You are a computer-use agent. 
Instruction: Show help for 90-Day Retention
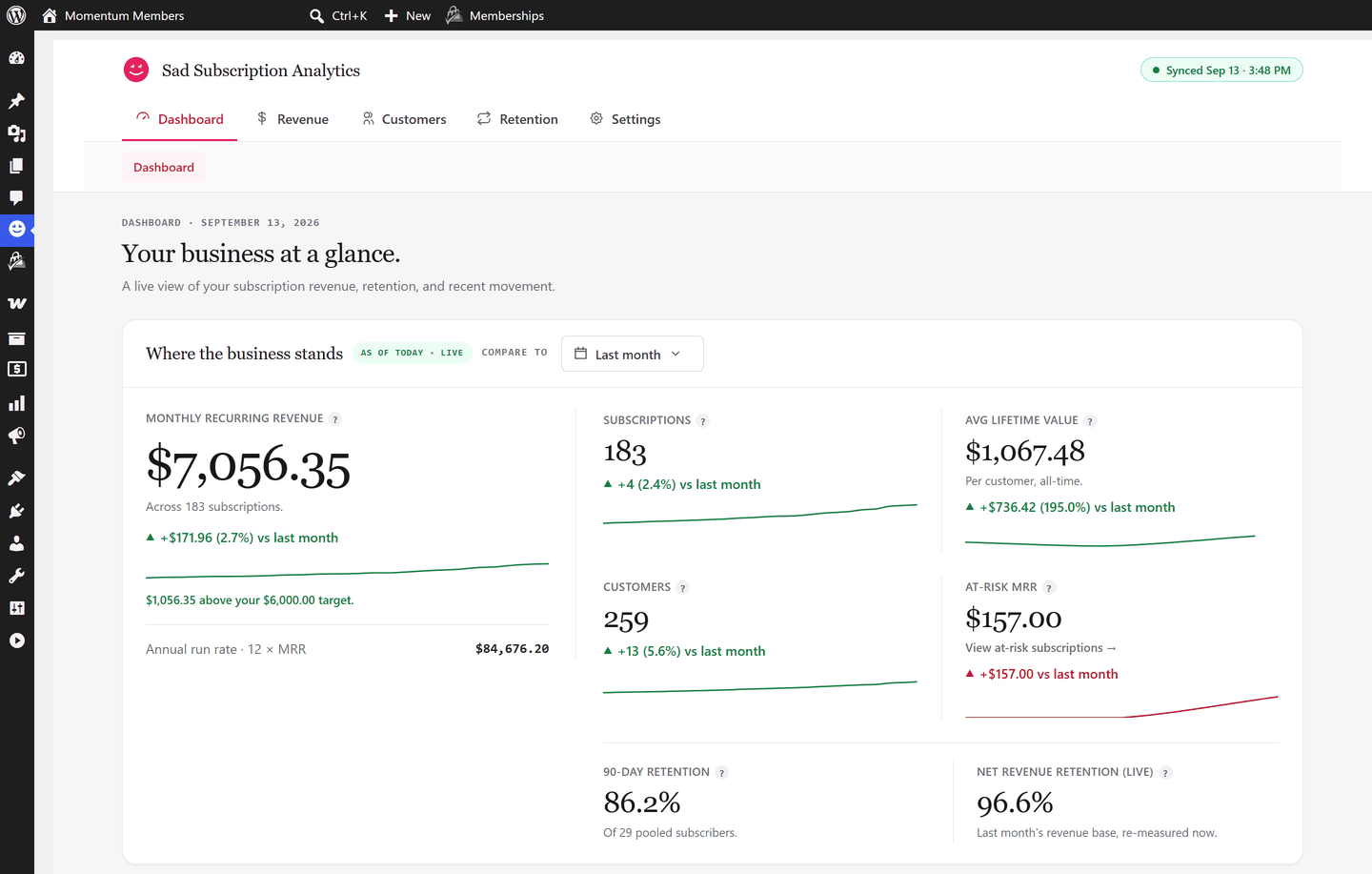click(722, 773)
